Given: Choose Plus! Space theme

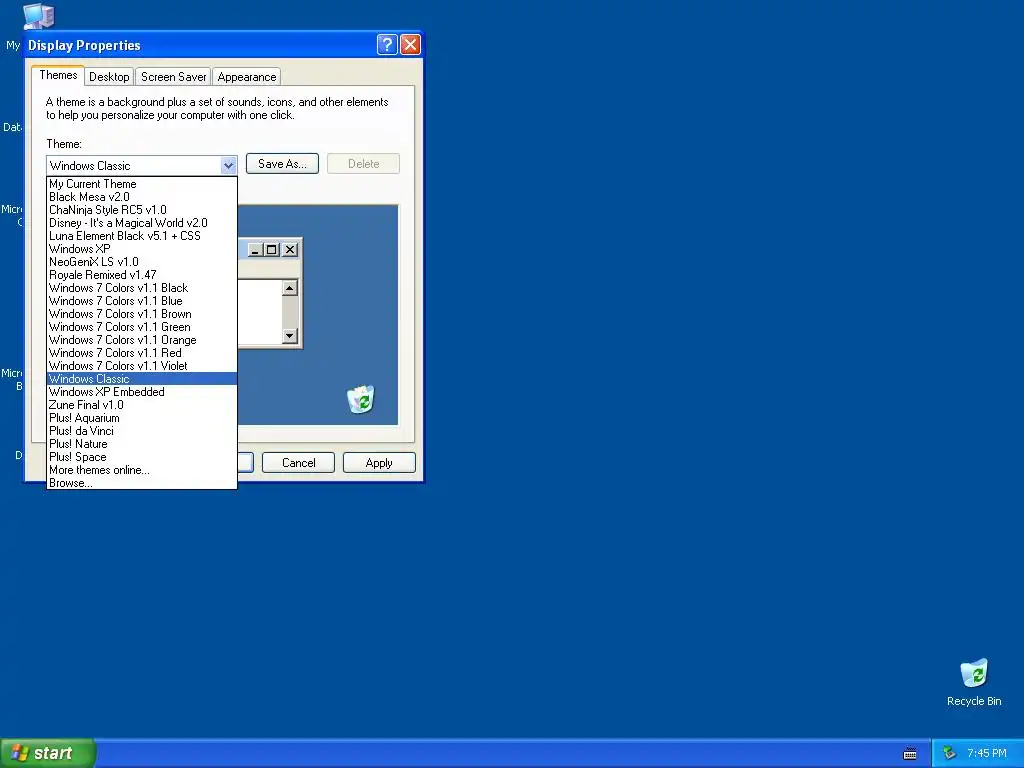Looking at the screenshot, I should point(142,457).
